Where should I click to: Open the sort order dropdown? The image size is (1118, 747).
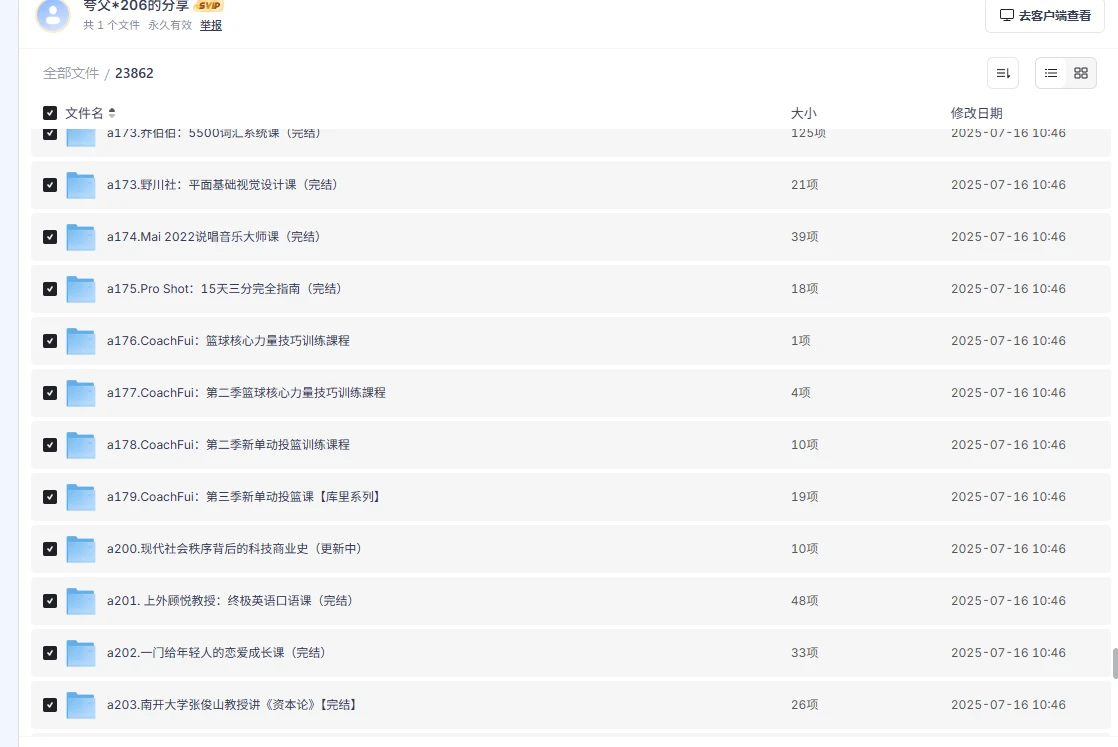pos(1002,73)
